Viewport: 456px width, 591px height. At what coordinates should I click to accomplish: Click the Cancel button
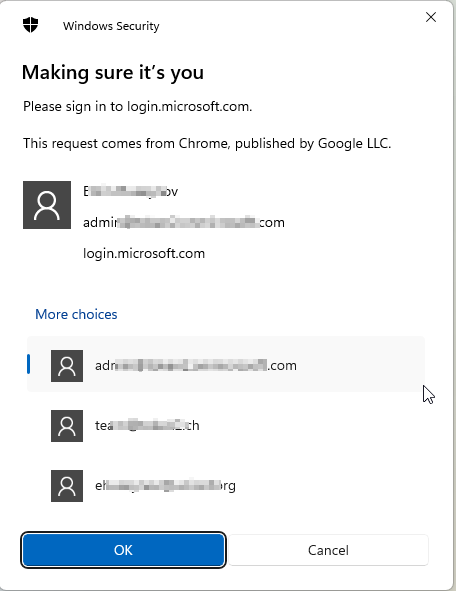pyautogui.click(x=328, y=550)
